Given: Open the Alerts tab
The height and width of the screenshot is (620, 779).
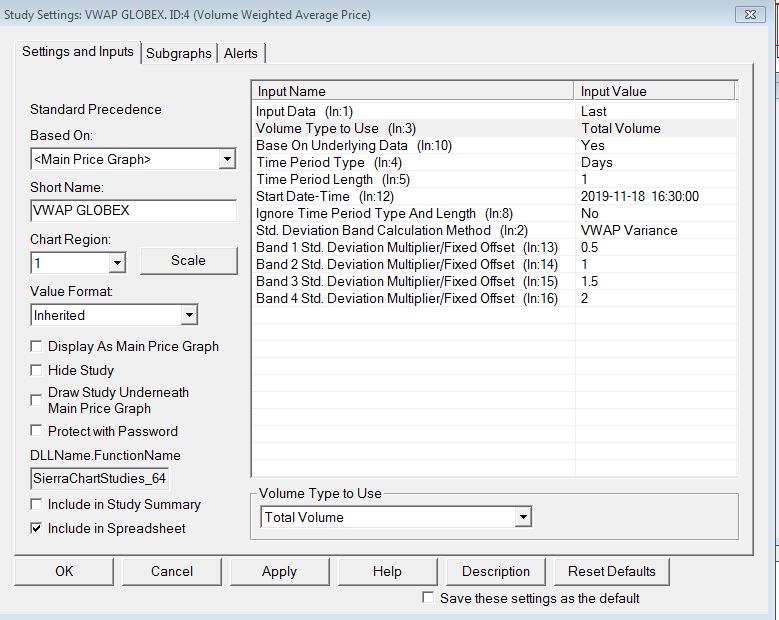Looking at the screenshot, I should tap(241, 53).
